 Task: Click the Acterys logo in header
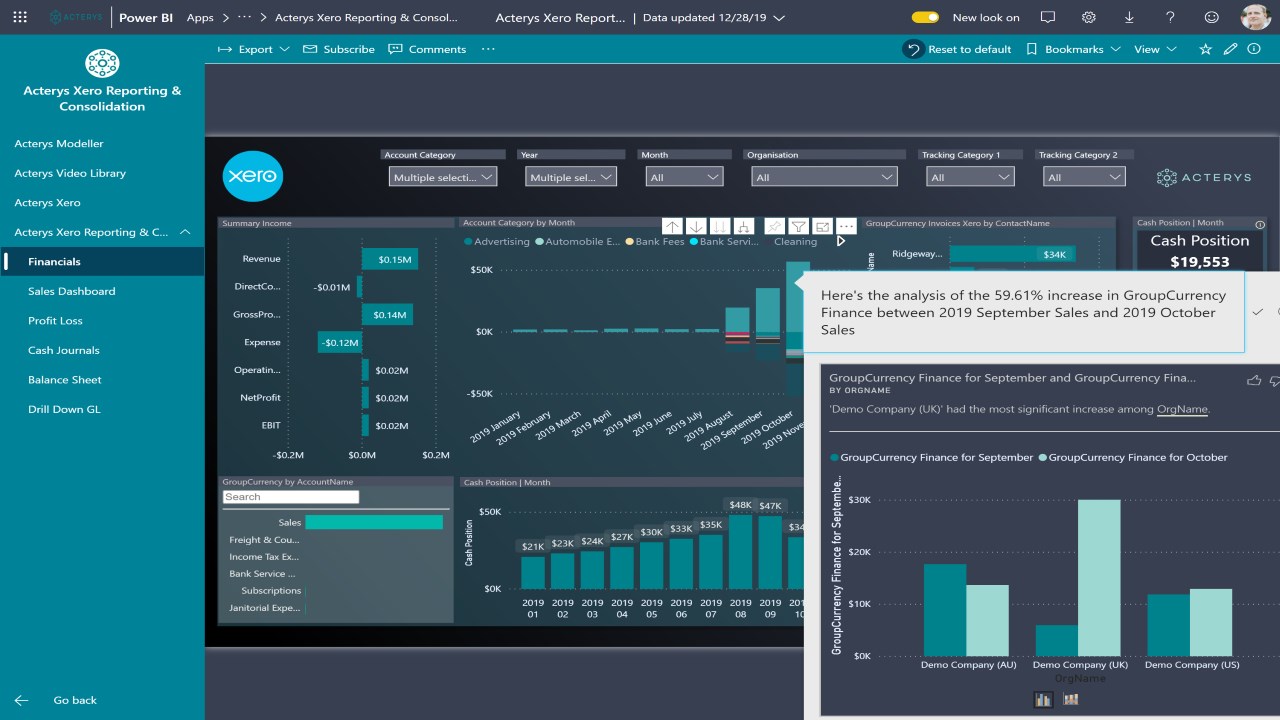click(x=75, y=17)
